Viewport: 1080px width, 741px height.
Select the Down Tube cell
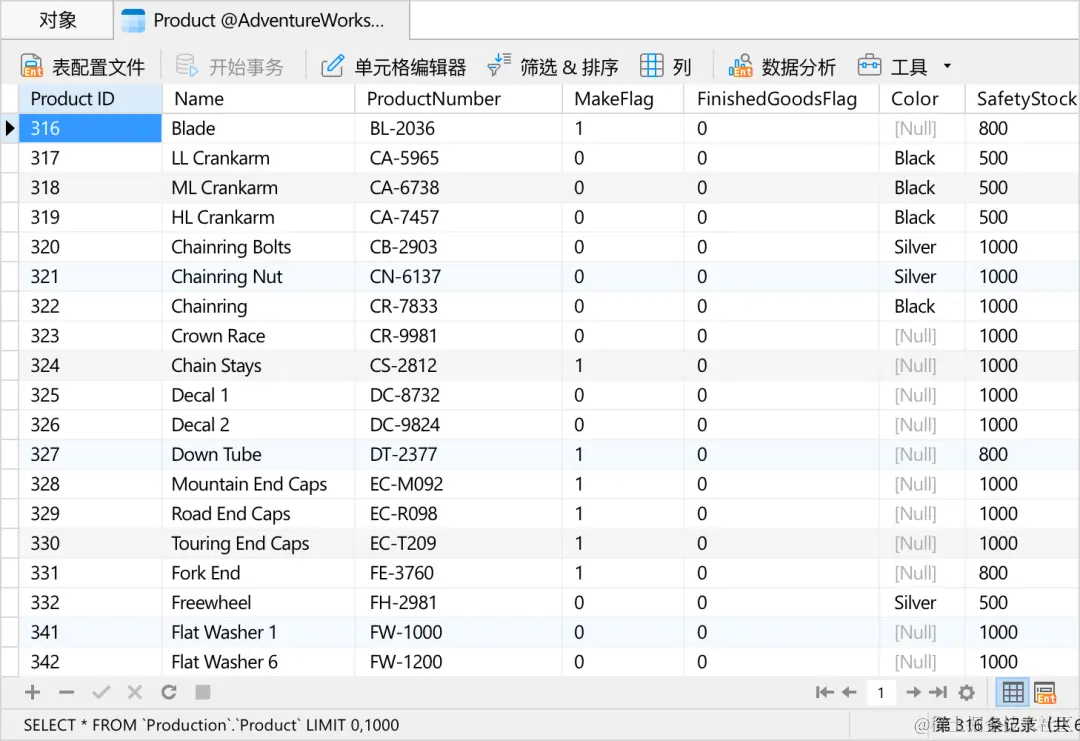[258, 454]
